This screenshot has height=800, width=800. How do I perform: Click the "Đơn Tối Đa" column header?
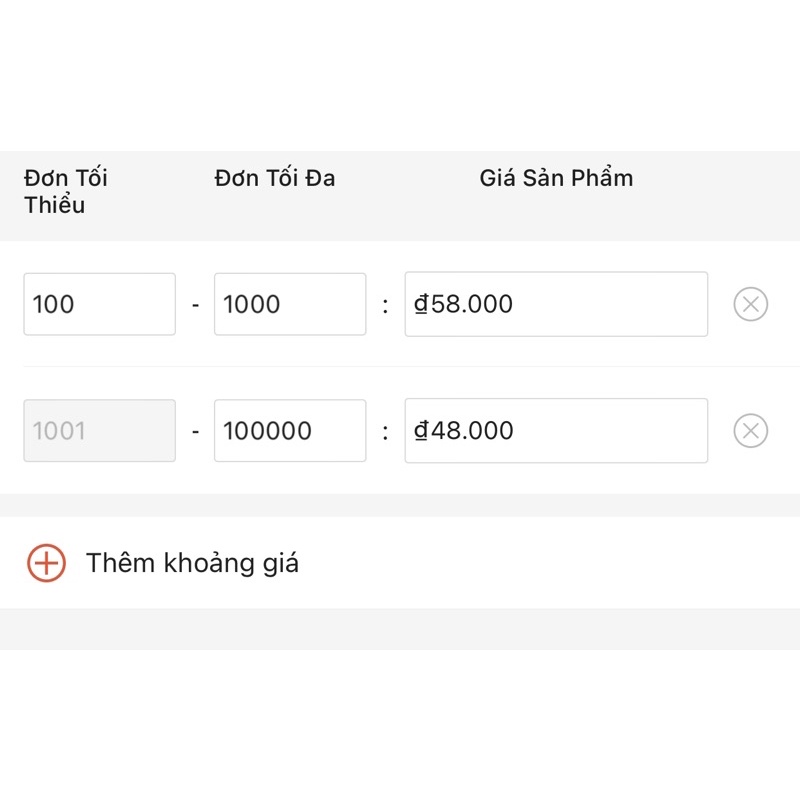click(x=275, y=179)
